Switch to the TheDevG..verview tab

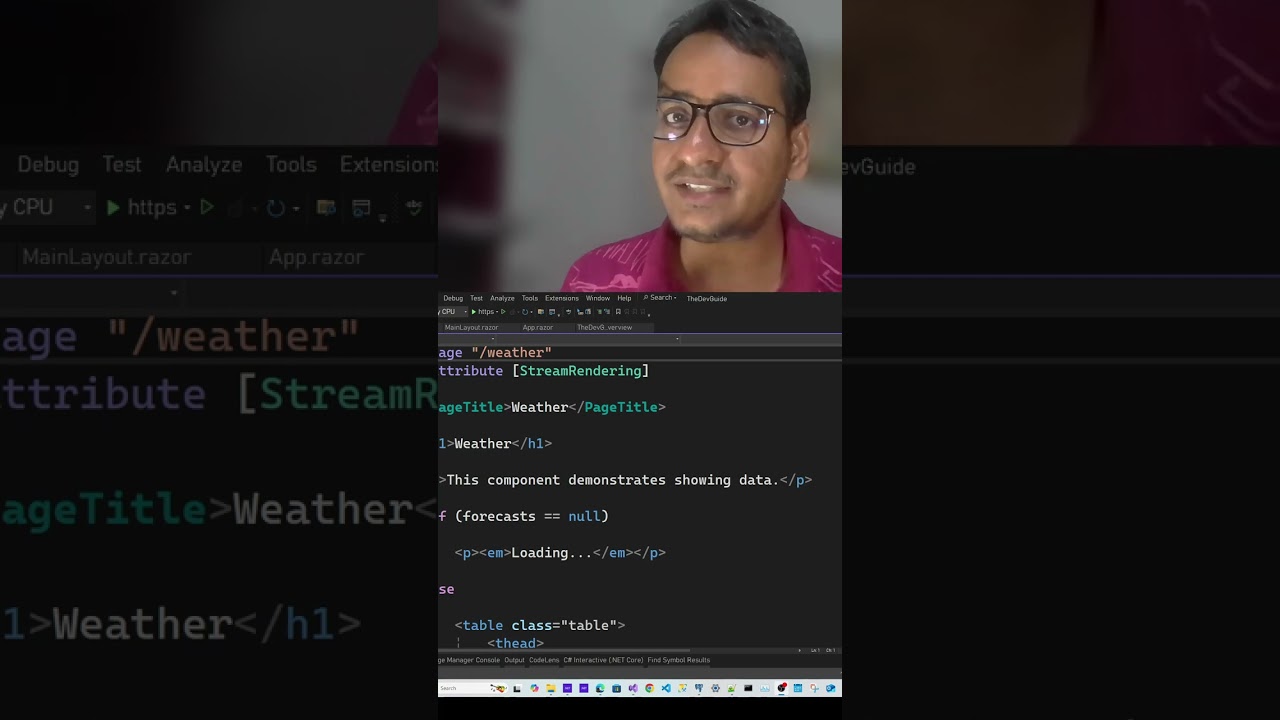tap(605, 327)
